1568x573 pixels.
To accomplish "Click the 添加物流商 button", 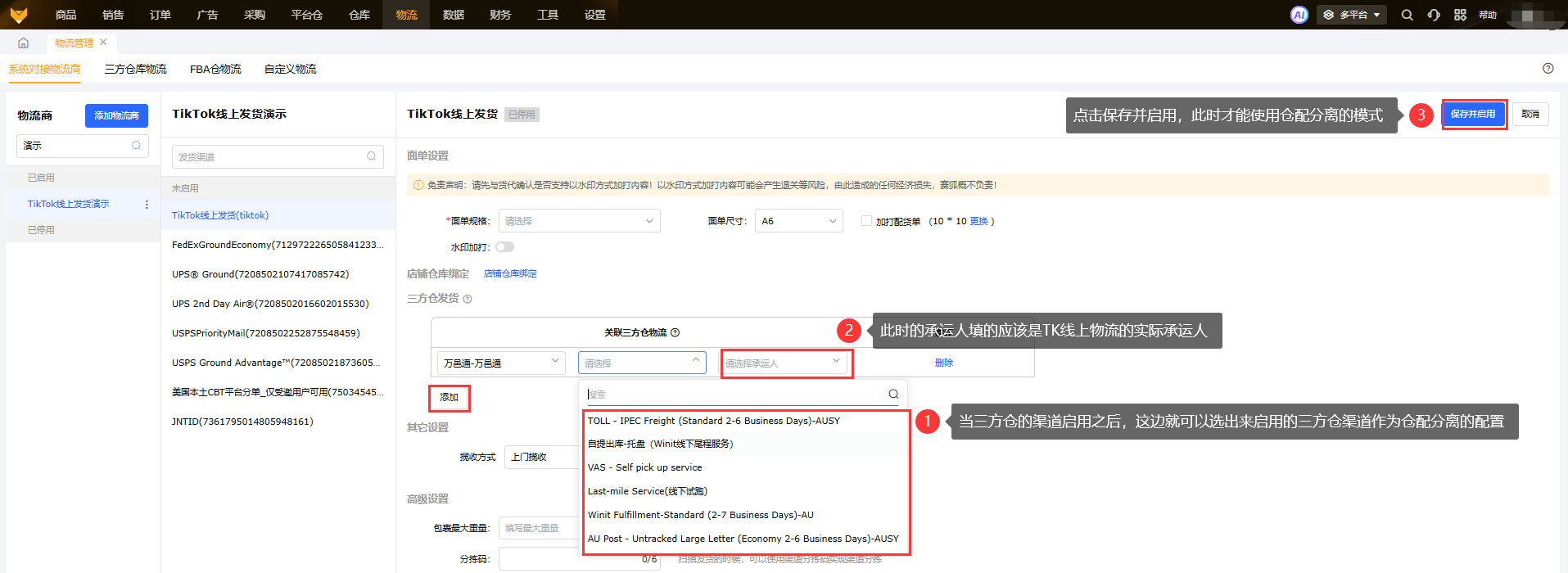I will pos(116,115).
